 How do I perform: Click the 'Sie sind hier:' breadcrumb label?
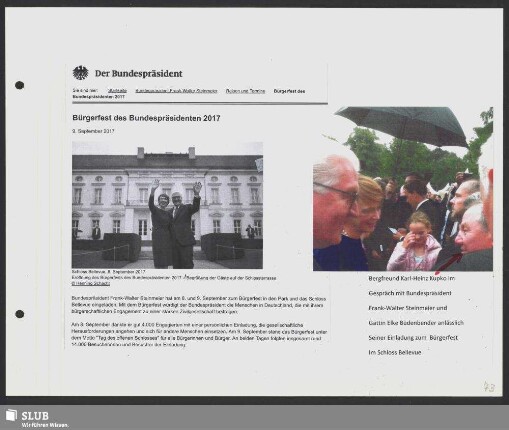pyautogui.click(x=85, y=91)
